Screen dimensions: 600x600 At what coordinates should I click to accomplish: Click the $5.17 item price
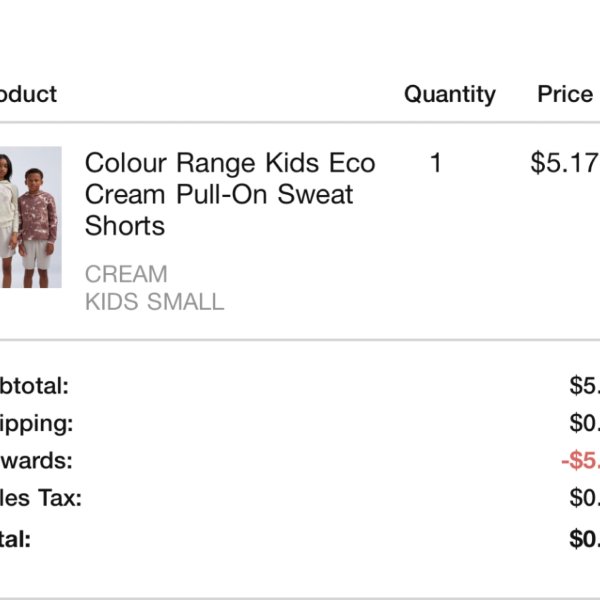coord(565,163)
